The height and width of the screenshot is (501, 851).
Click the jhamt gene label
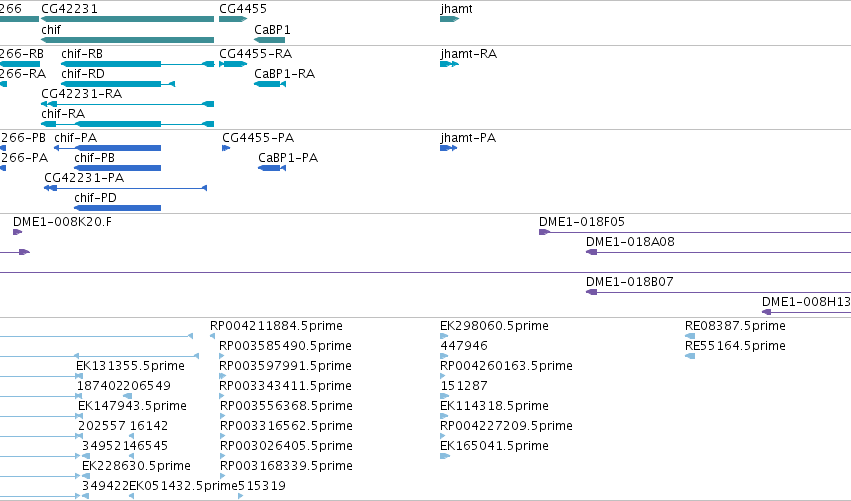[456, 9]
